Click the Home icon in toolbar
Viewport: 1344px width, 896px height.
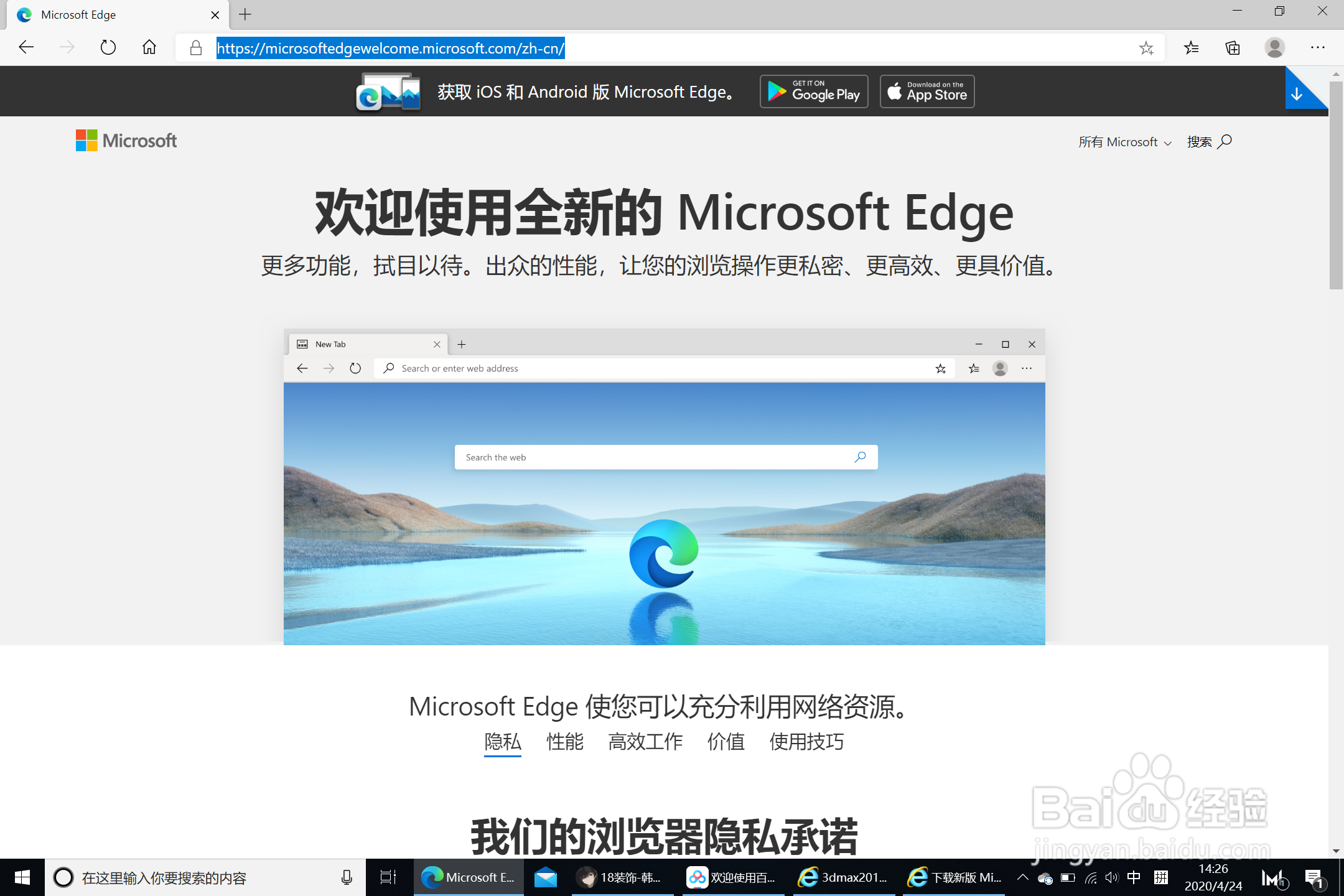149,47
